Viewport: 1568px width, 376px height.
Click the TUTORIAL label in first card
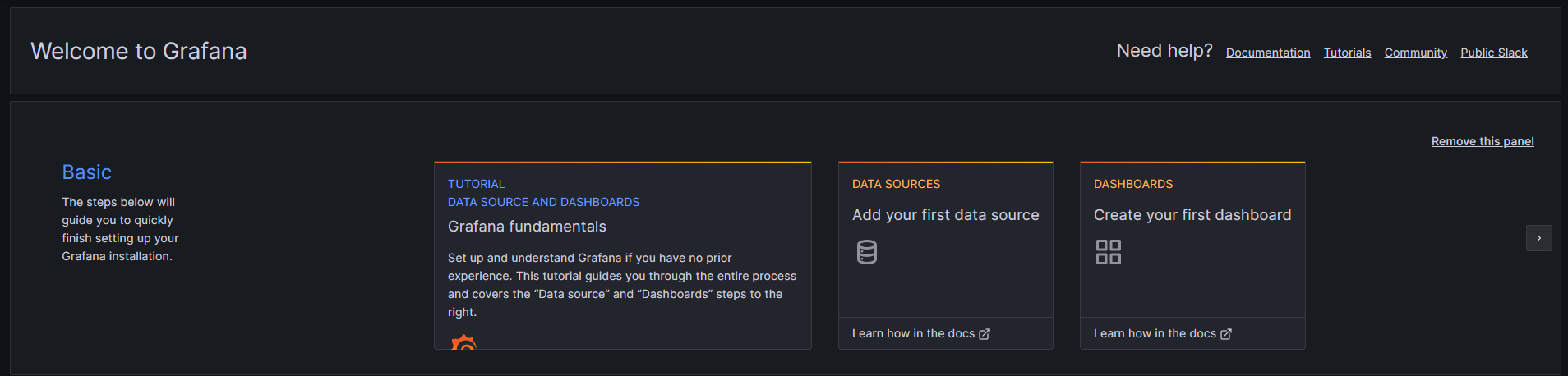tap(476, 184)
